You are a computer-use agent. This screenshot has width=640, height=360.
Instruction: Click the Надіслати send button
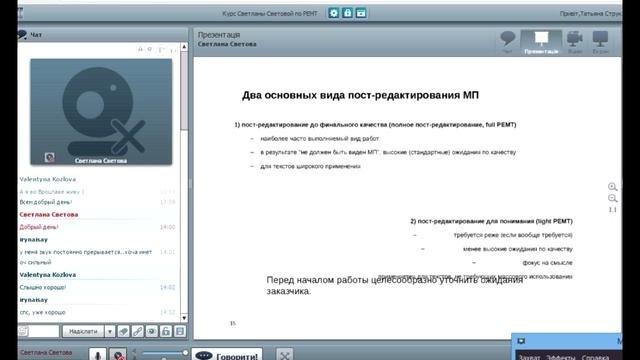click(83, 331)
